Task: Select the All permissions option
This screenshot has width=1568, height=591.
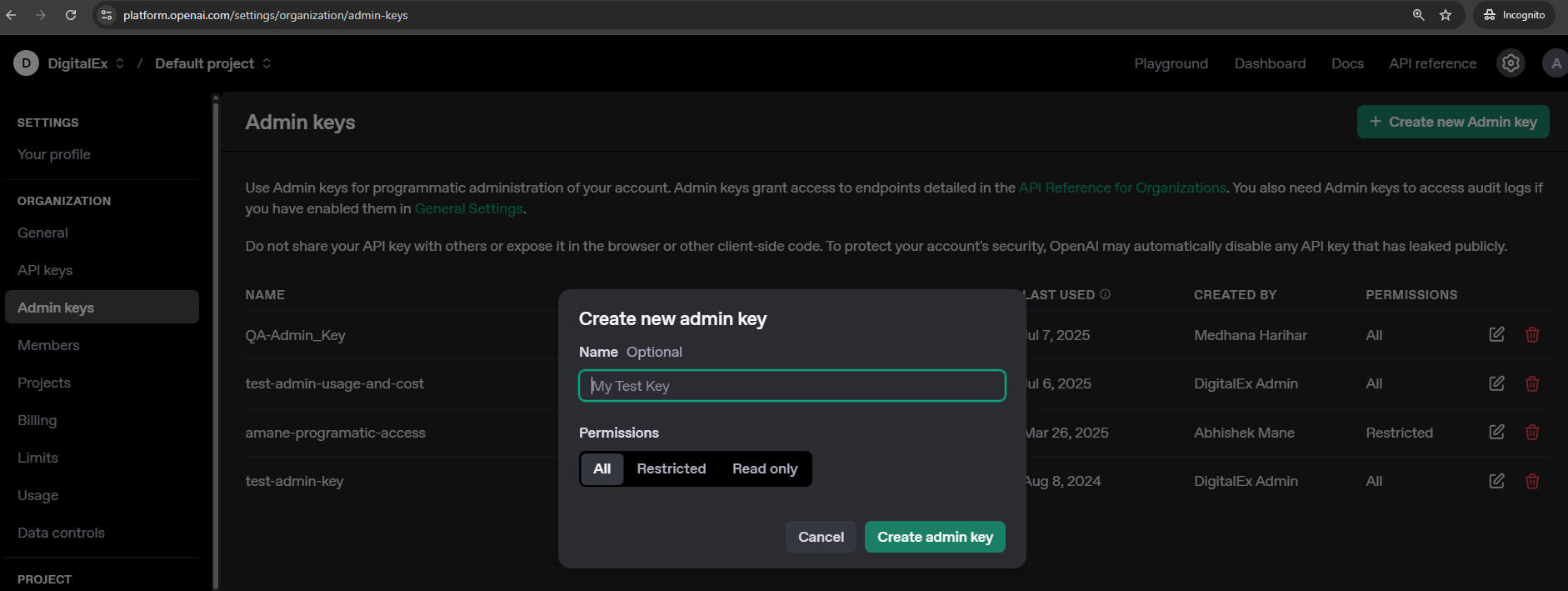Action: (x=602, y=468)
